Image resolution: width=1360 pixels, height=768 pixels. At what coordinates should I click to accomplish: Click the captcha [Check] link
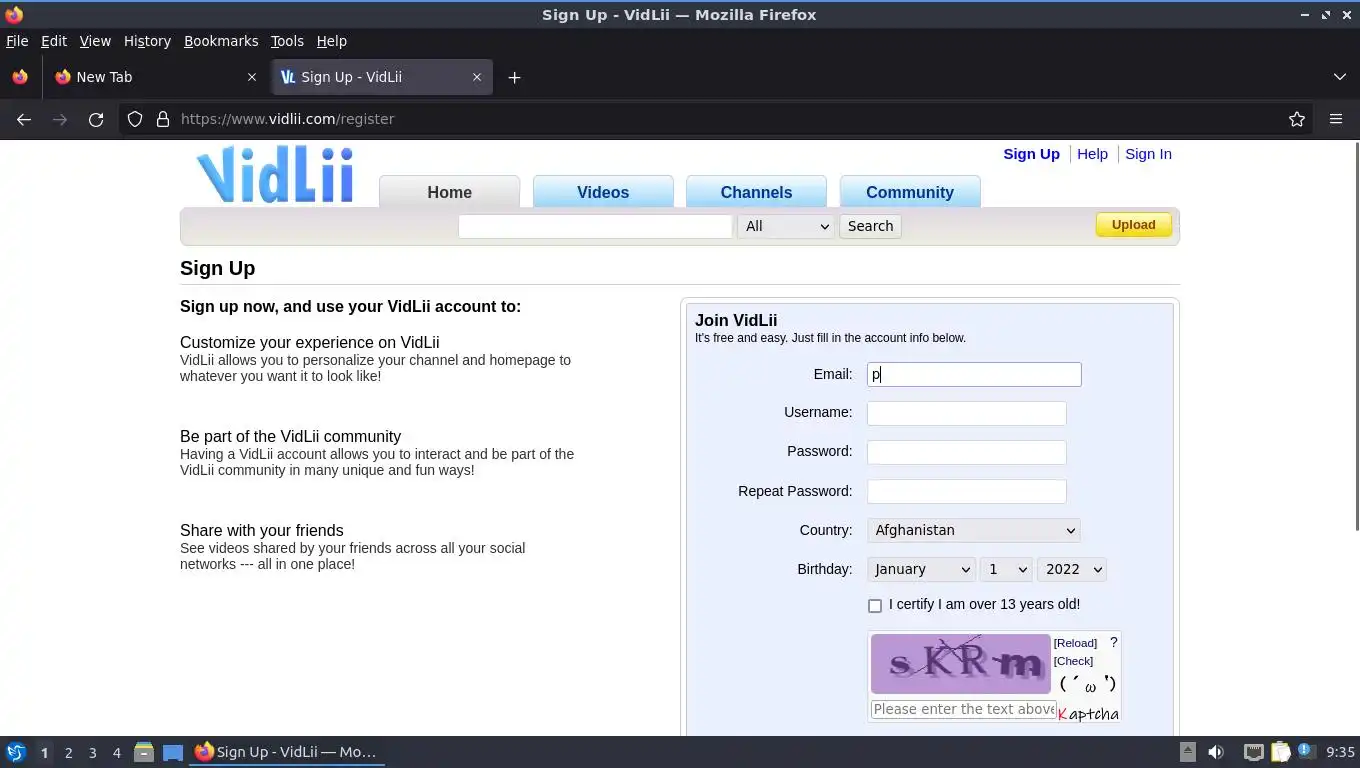[x=1073, y=661]
